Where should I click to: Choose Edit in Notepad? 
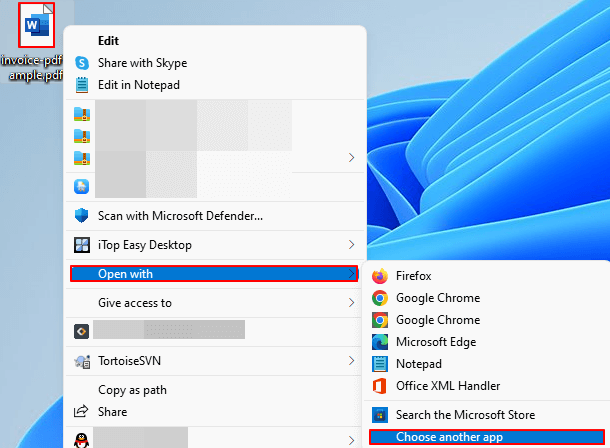click(216, 85)
